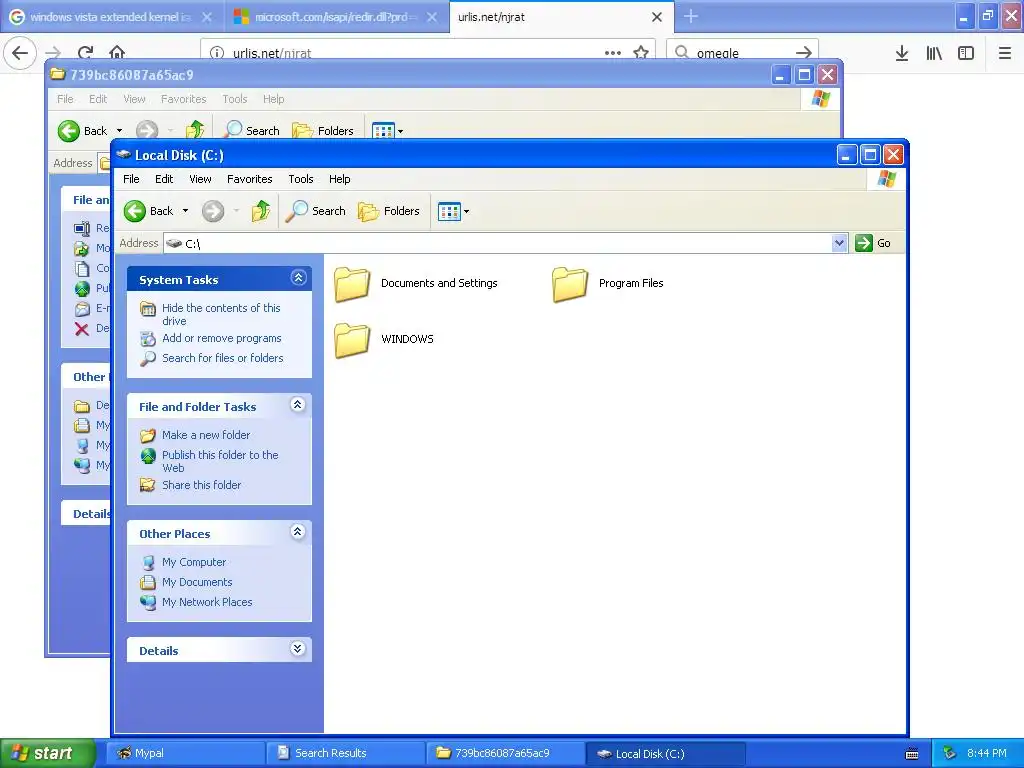Open Favorites menu in Local Disk window
Viewport: 1024px width, 768px height.
(249, 179)
